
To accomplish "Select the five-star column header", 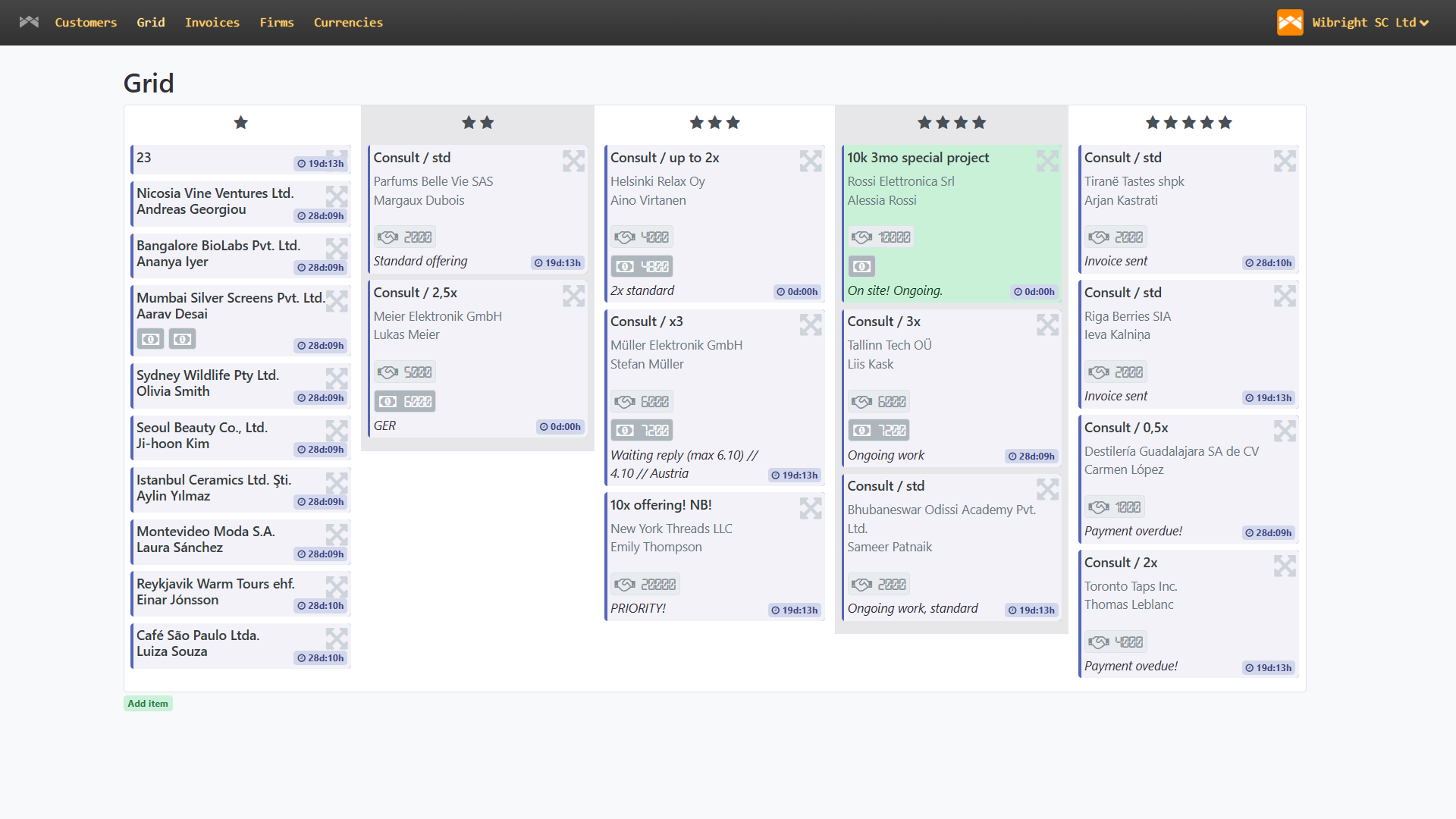I will tap(1189, 123).
